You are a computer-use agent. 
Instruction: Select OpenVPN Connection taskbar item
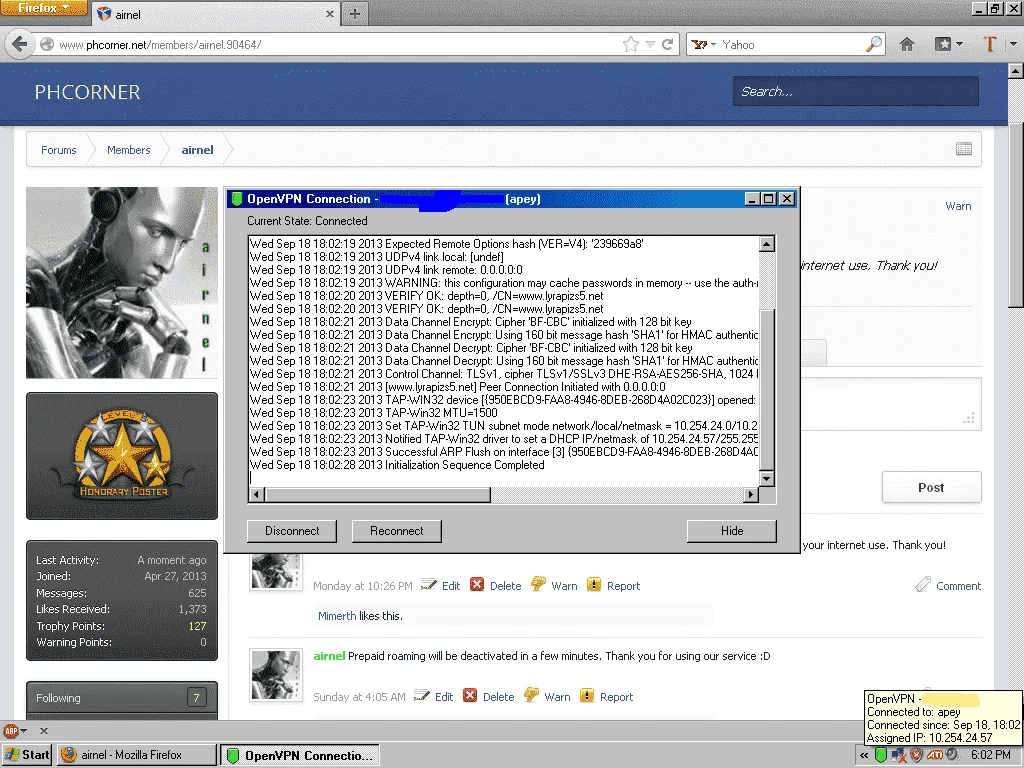click(300, 755)
